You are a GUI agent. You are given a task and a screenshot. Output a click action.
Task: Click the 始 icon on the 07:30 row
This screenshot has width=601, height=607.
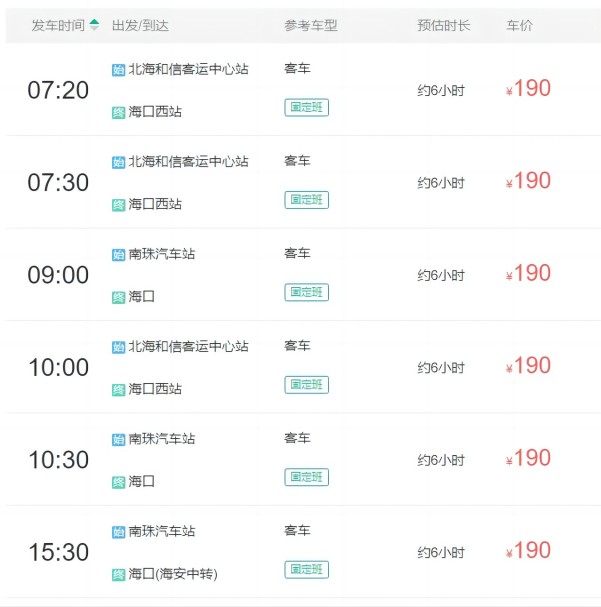[118, 162]
